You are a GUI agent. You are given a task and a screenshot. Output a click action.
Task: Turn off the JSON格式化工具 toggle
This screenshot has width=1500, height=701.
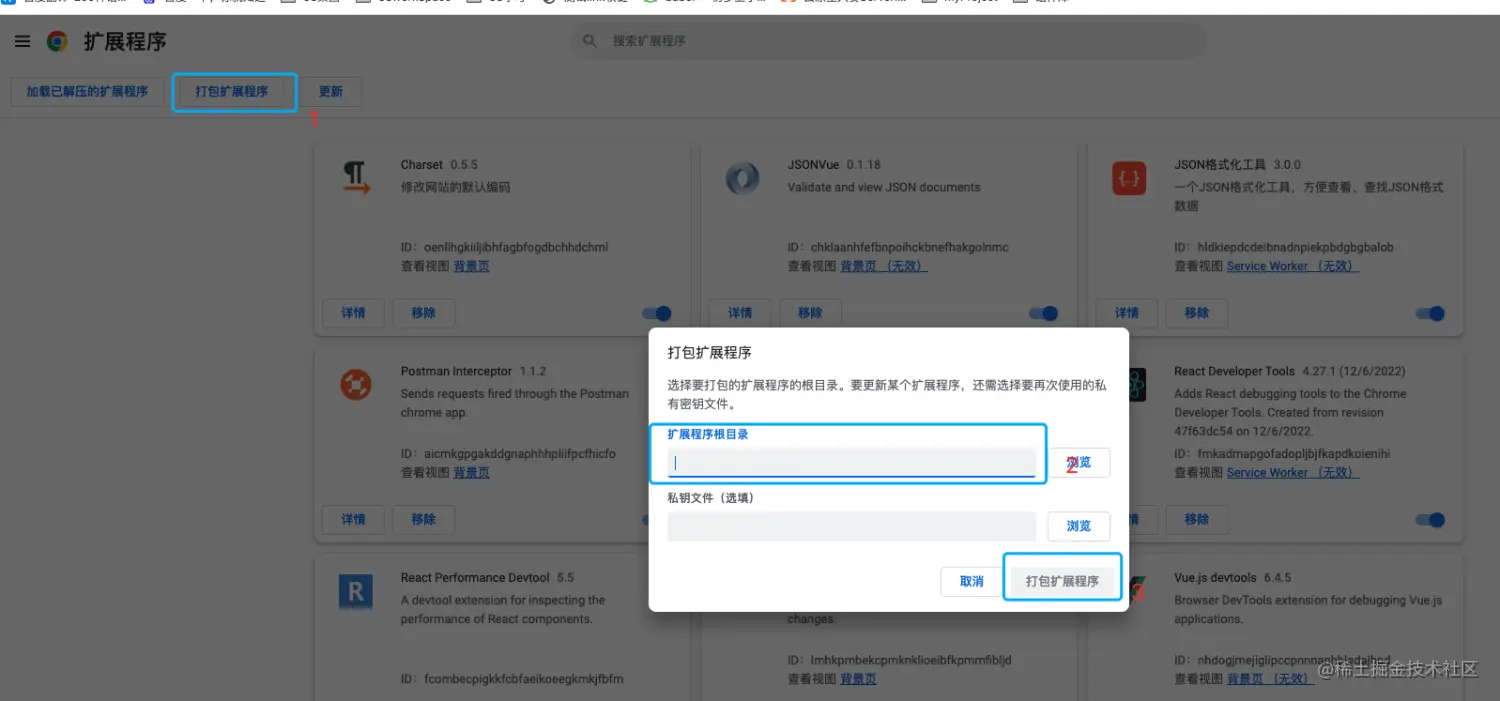click(1430, 313)
